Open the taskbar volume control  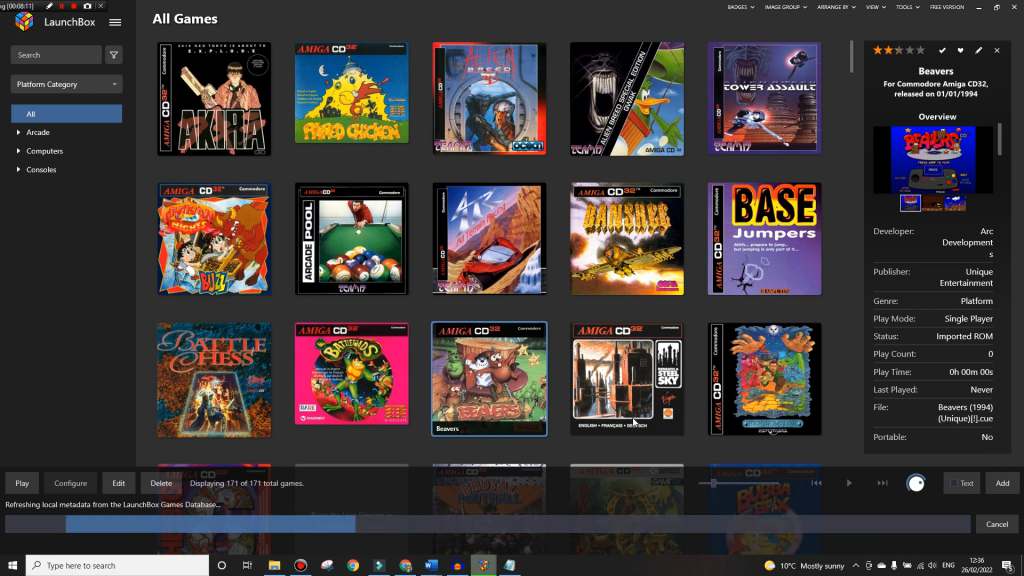[x=932, y=565]
